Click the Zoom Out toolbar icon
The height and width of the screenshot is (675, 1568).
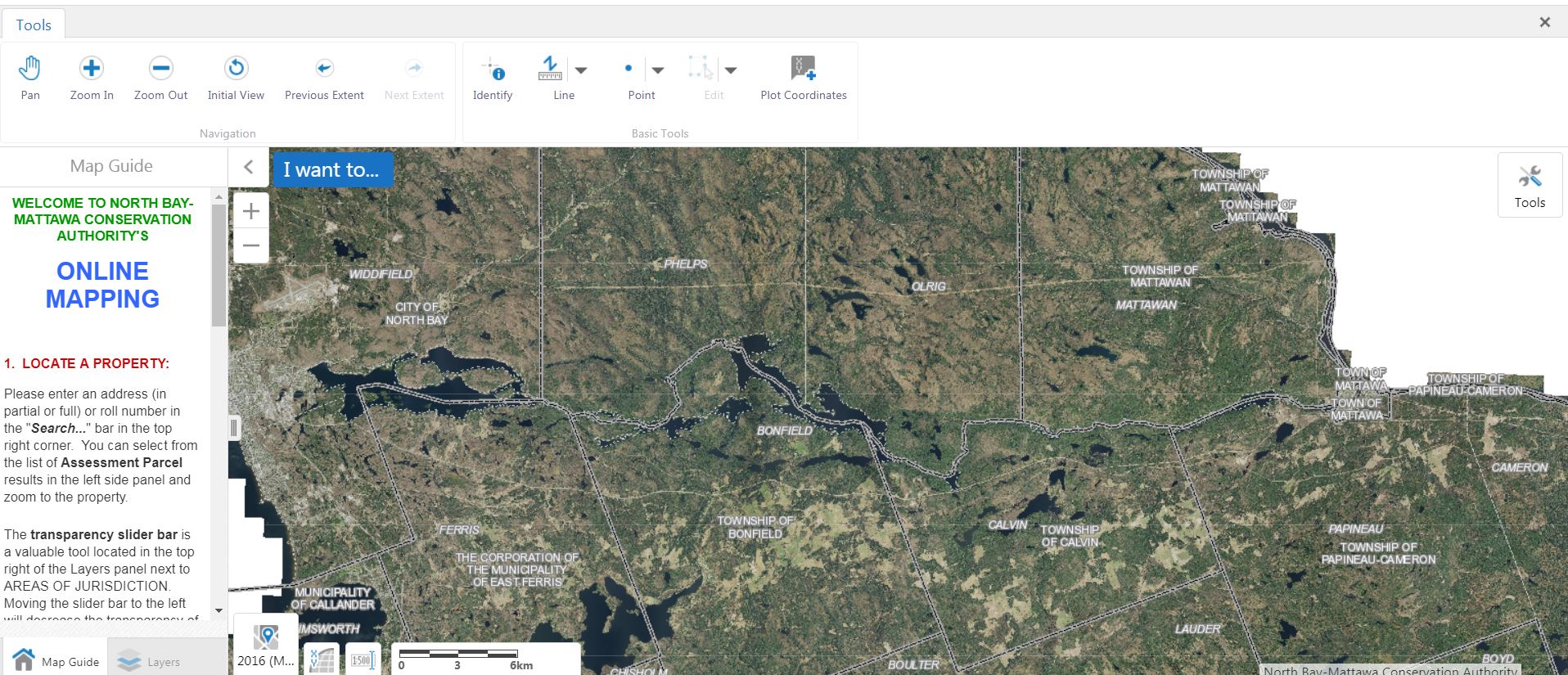[160, 78]
